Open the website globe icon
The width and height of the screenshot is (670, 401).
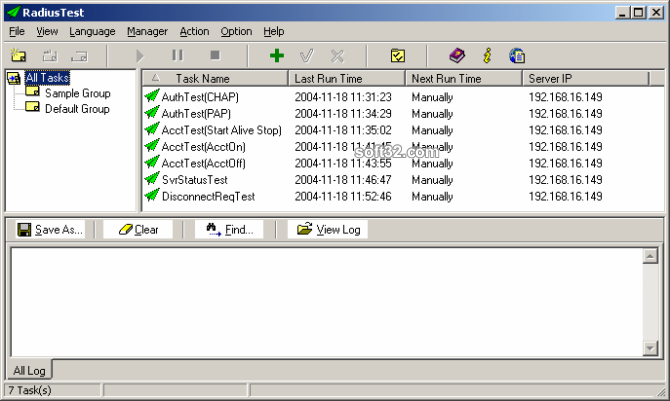[517, 56]
